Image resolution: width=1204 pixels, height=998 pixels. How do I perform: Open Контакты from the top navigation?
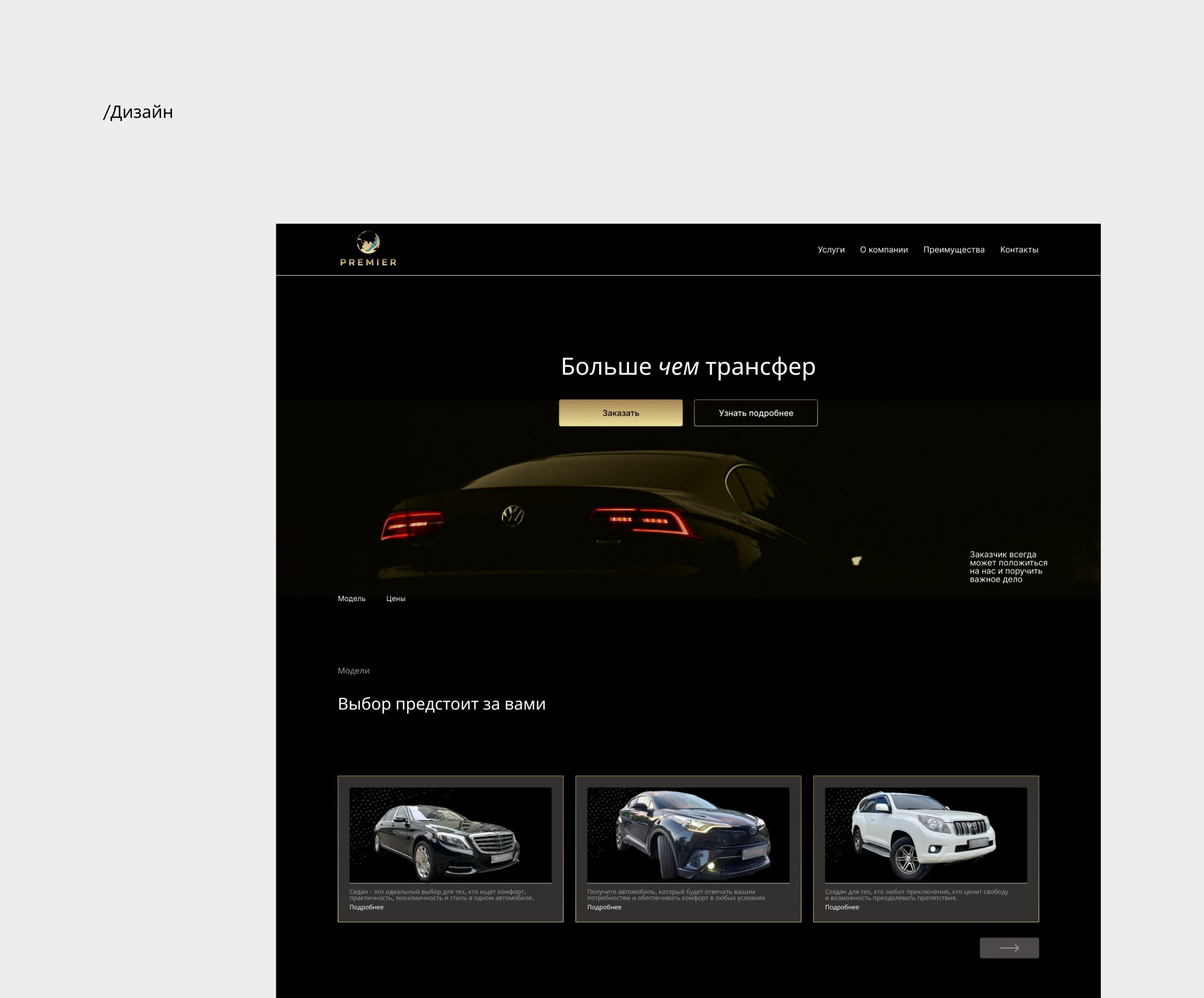tap(1019, 249)
